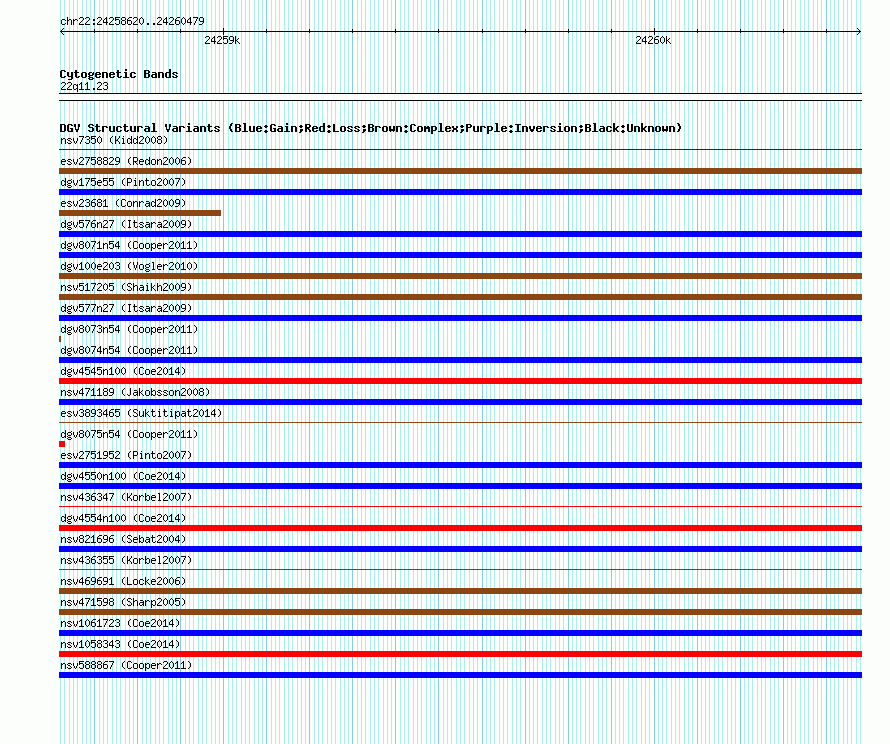Select the chr22:24258620..24260479 coordinates text

(132, 21)
